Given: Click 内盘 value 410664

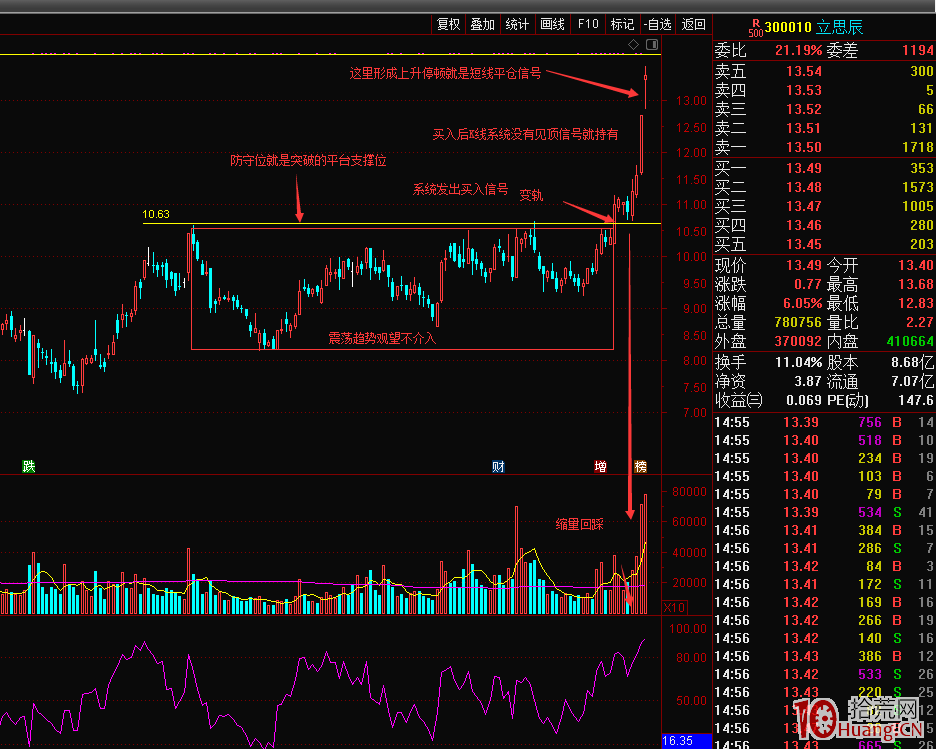Looking at the screenshot, I should 910,342.
